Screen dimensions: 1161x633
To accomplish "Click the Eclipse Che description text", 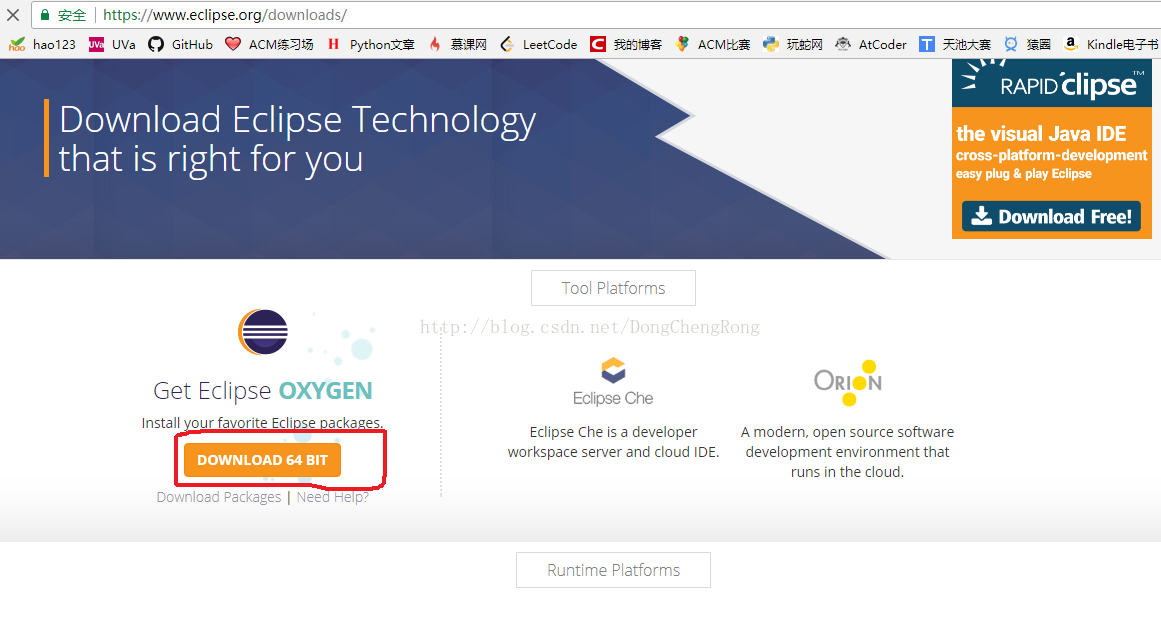I will 613,442.
